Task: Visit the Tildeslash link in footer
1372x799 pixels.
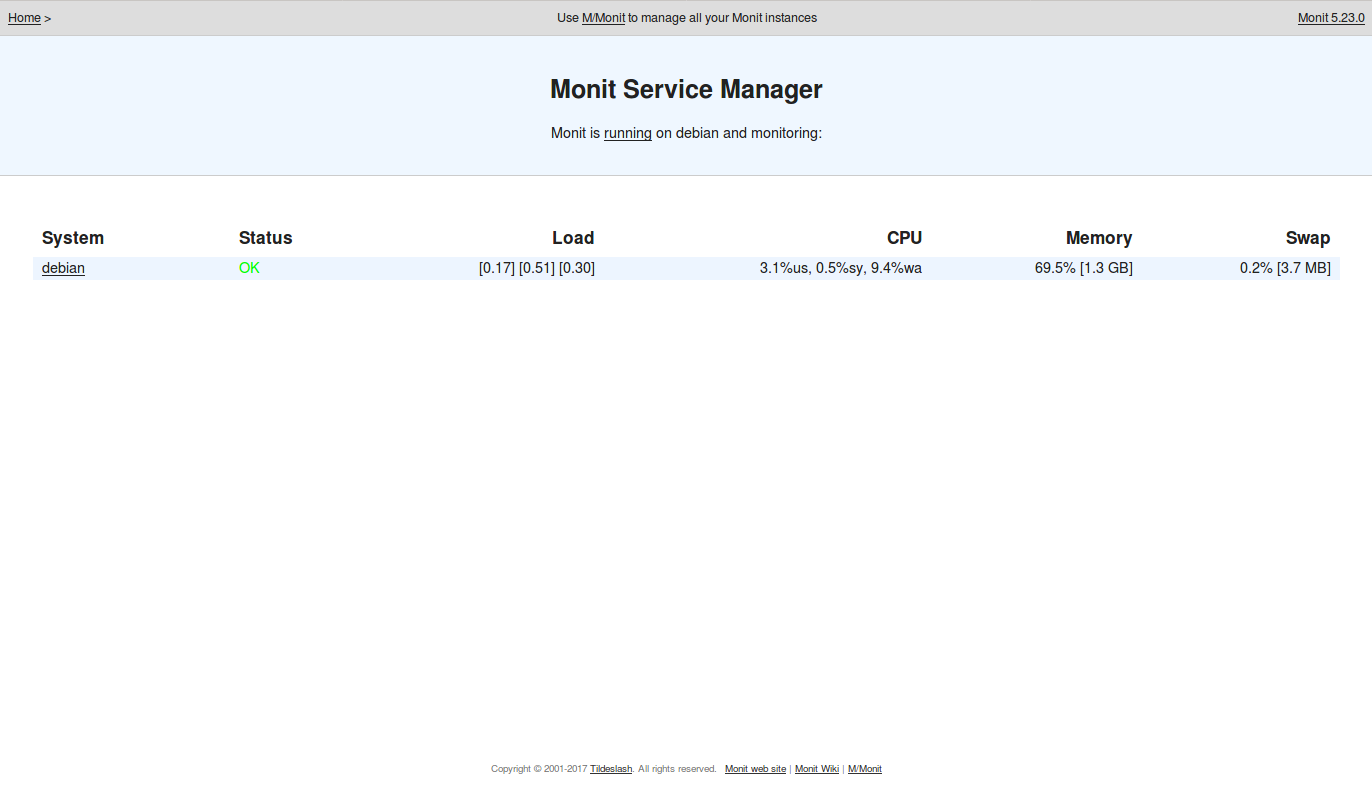Action: tap(611, 769)
